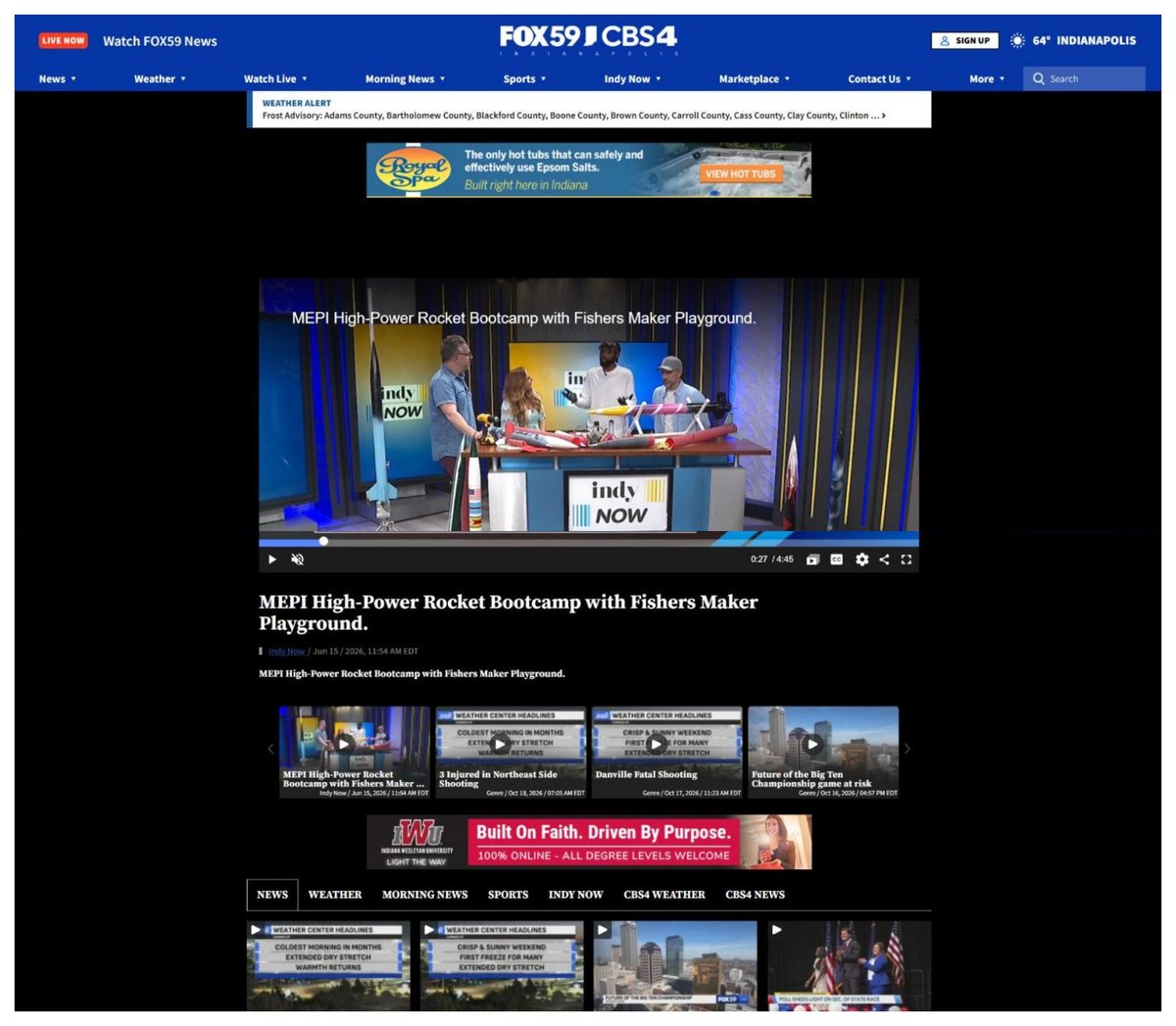Click the LIVE NOW badge
The width and height of the screenshot is (1176, 1026).
point(63,40)
